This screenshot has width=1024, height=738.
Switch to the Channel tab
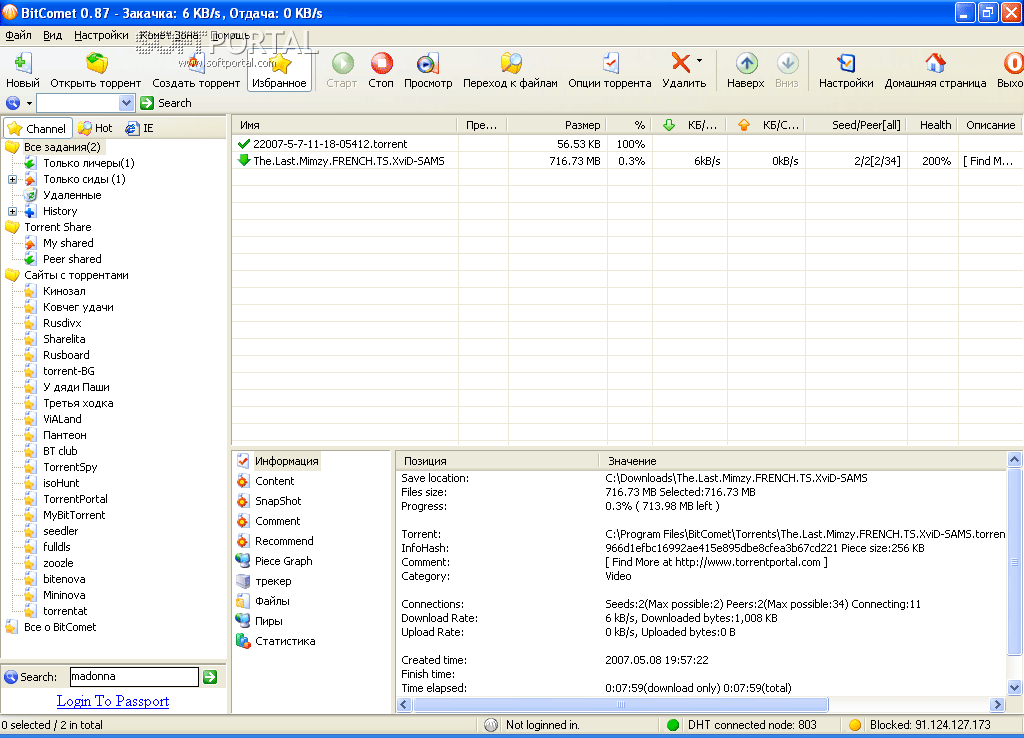(37, 129)
